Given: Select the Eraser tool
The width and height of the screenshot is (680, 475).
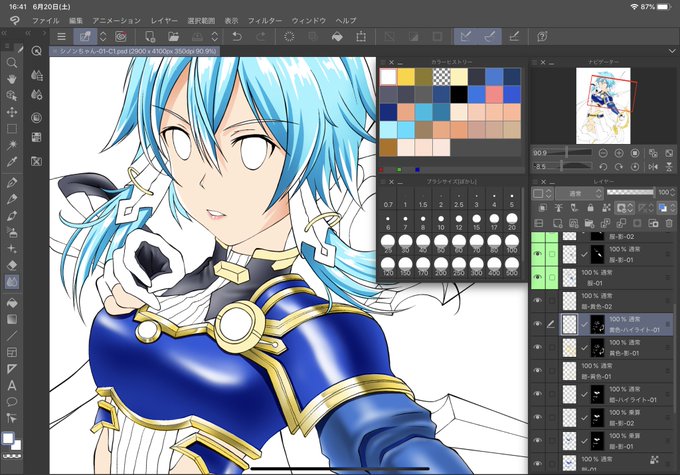Looking at the screenshot, I should (x=12, y=265).
